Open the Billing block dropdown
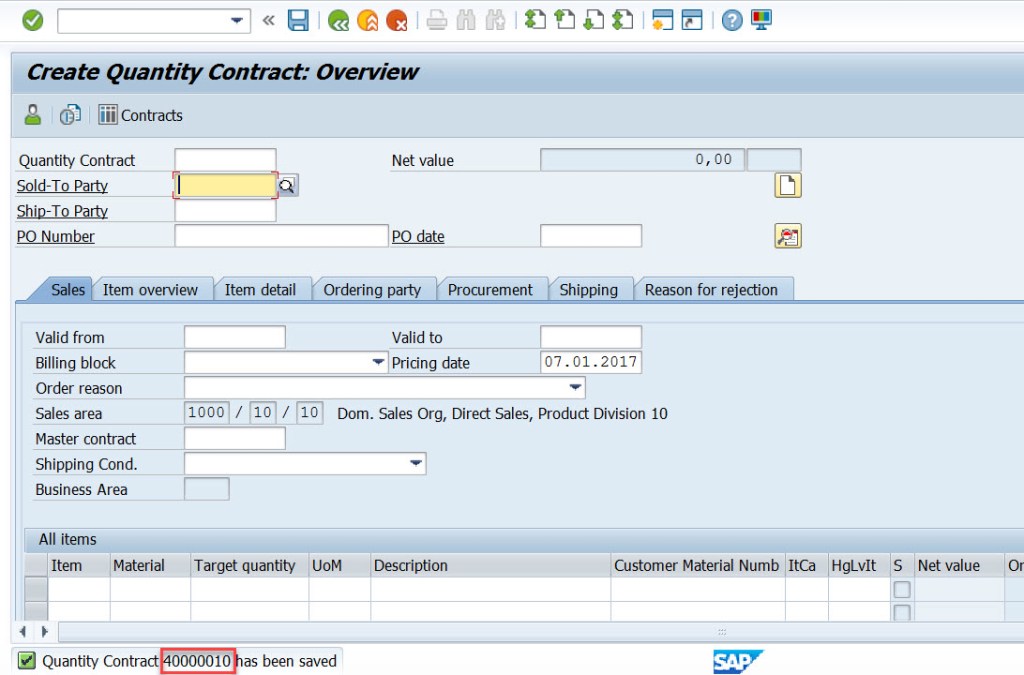The width and height of the screenshot is (1024, 675). (x=378, y=362)
